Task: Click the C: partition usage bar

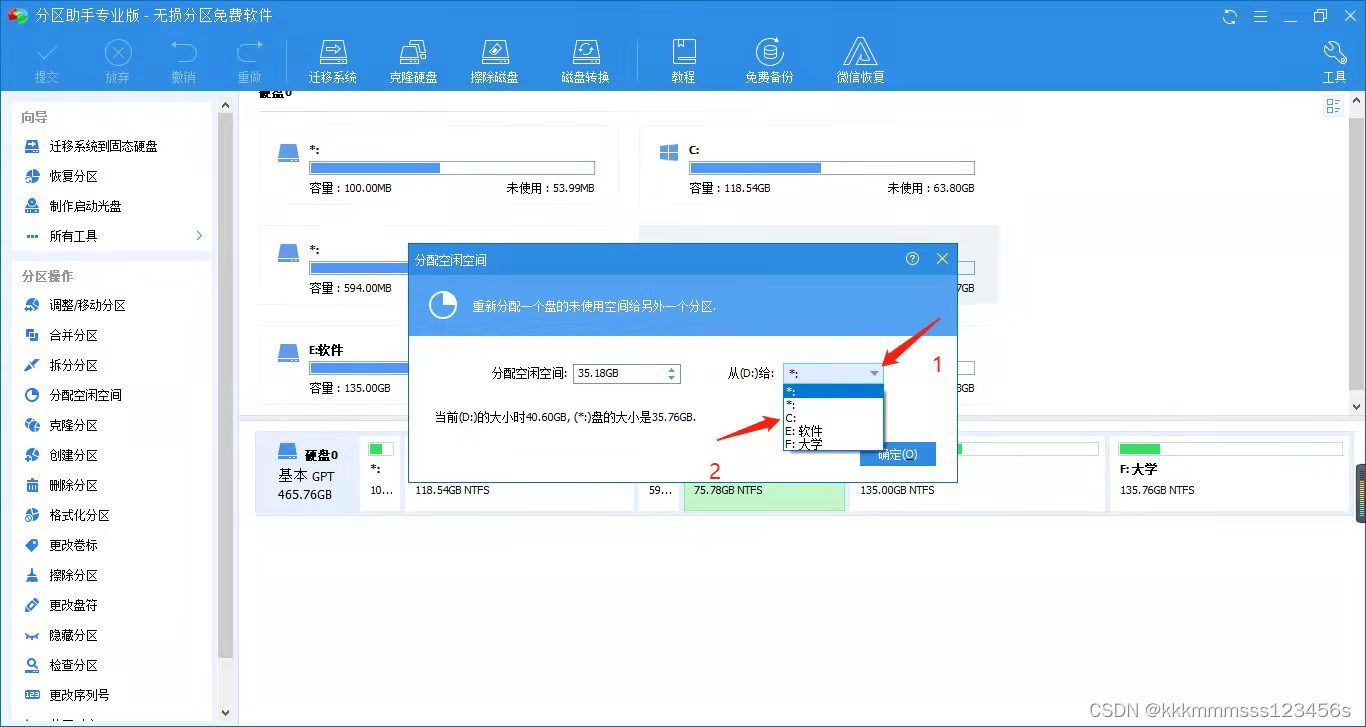Action: pyautogui.click(x=832, y=168)
